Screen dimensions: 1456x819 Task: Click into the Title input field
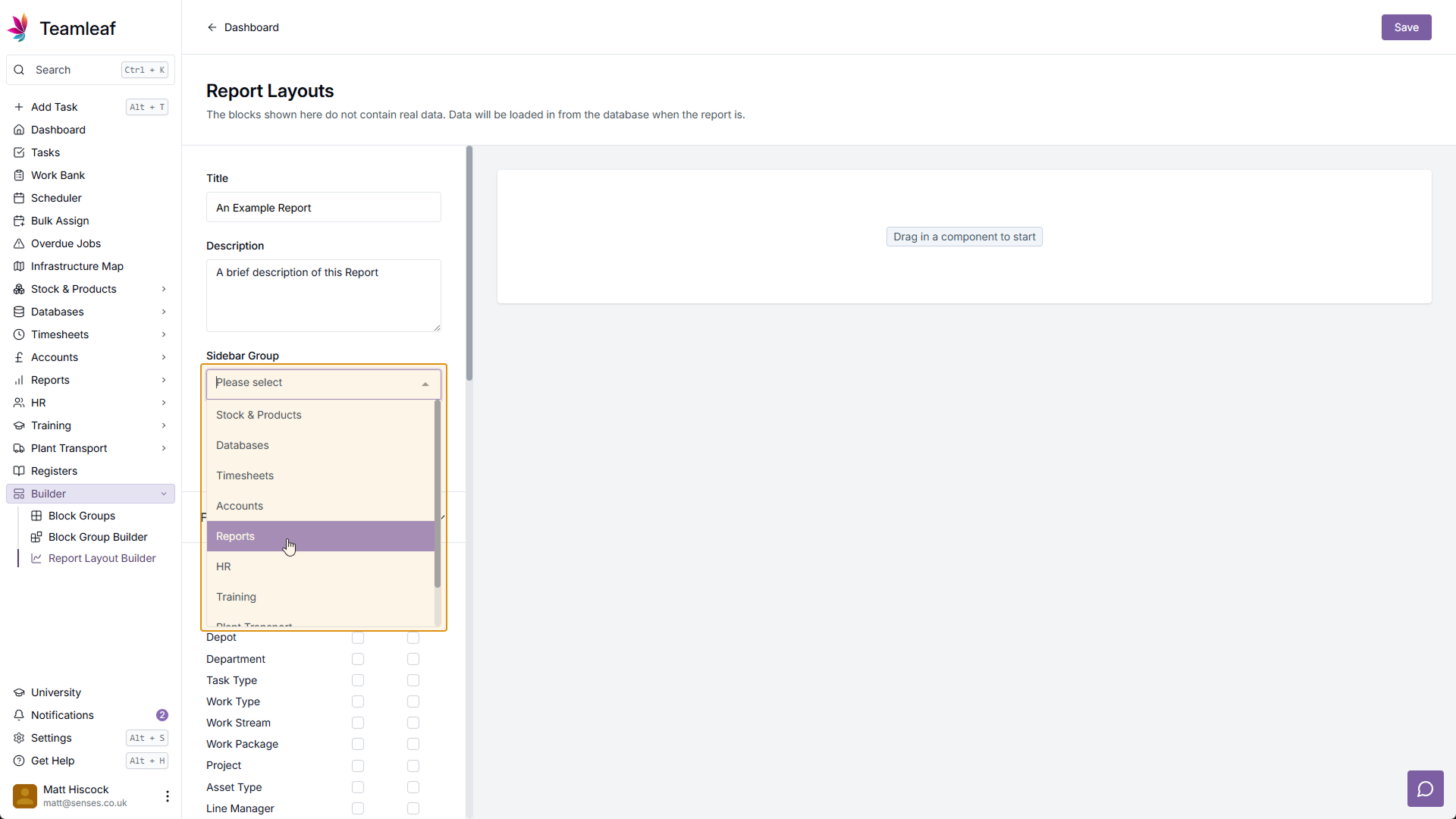[323, 208]
